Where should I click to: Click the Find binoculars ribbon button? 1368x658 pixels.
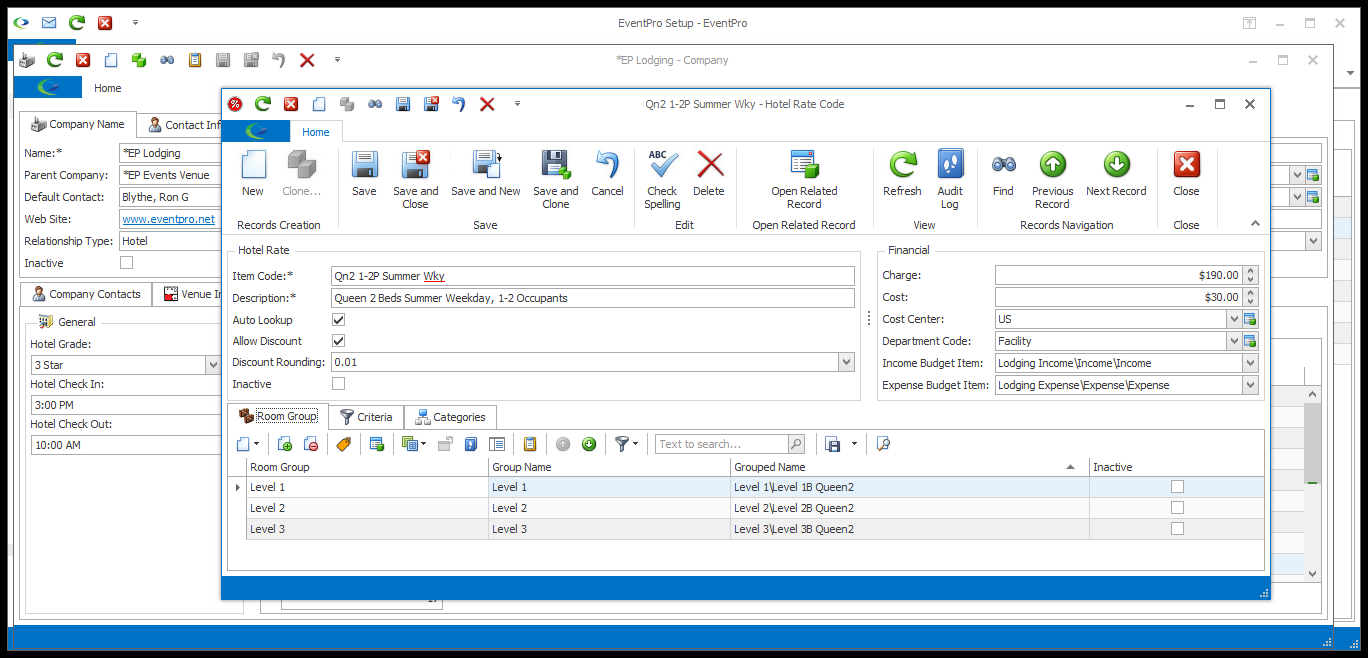1003,174
